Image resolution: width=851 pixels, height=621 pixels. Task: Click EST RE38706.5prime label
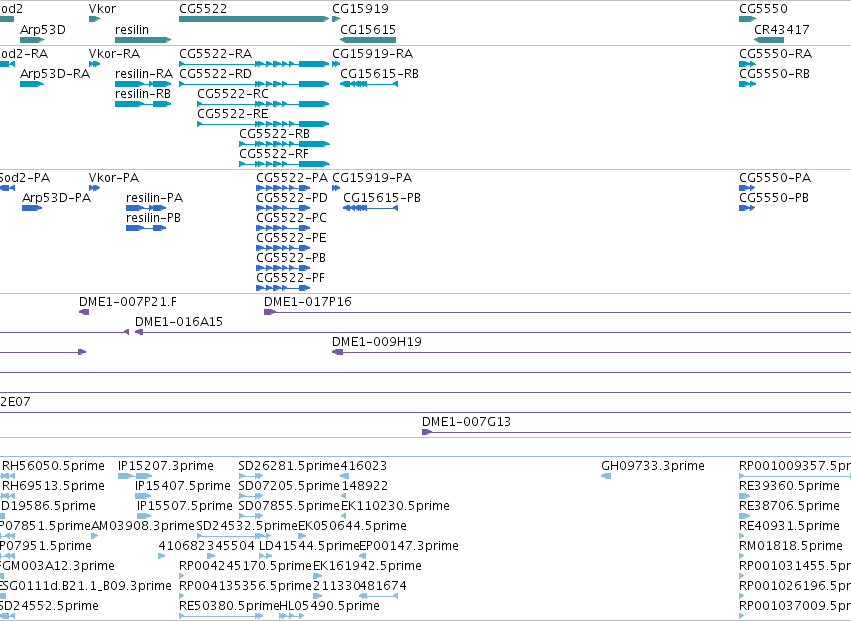point(790,505)
